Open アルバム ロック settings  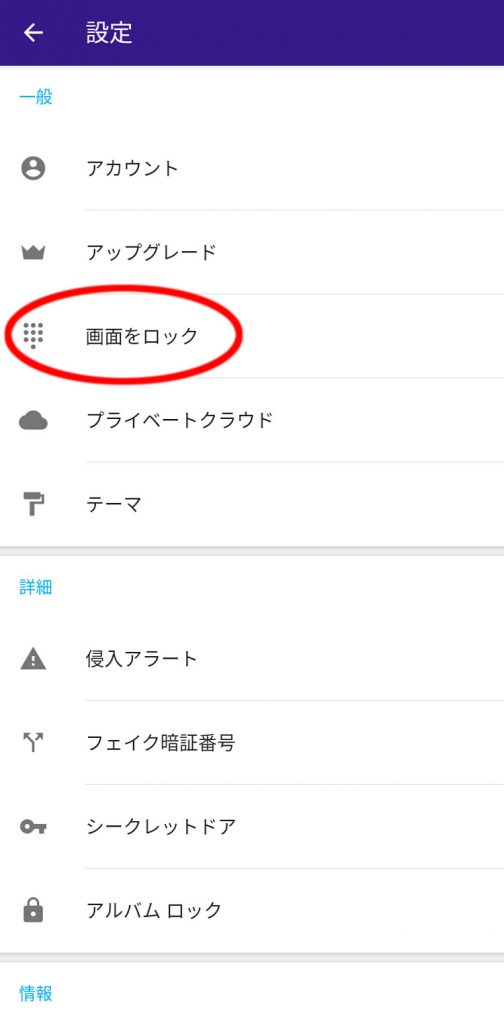(x=252, y=910)
